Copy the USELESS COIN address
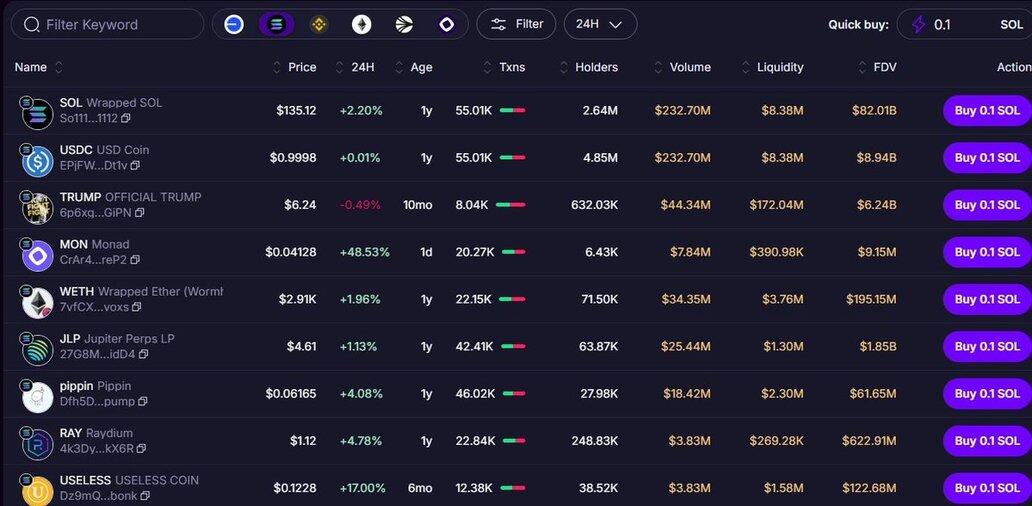This screenshot has height=506, width=1032. point(147,496)
